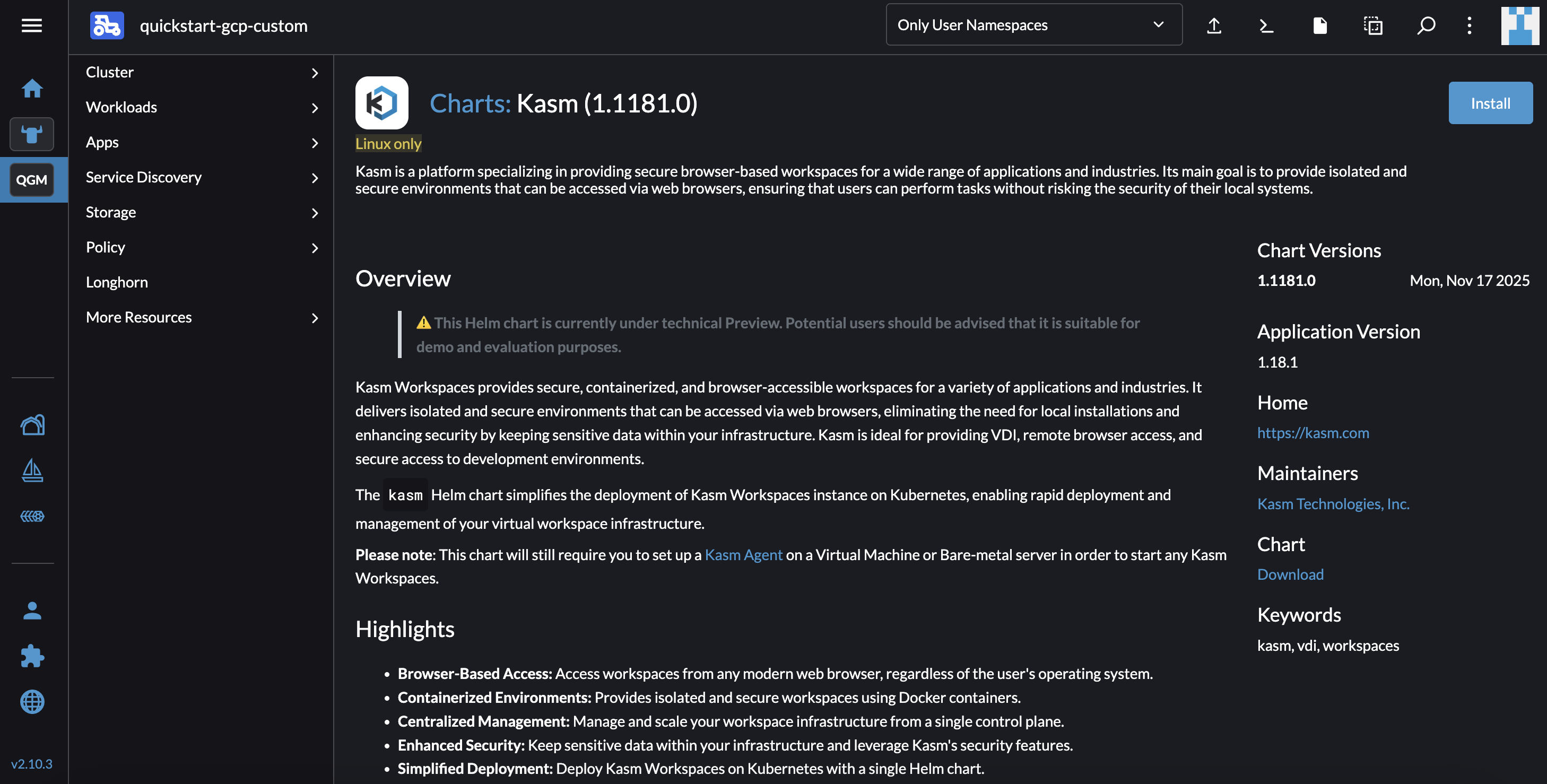Click the Import YAML upload icon
Screen dimensions: 1547x784
pyautogui.click(x=1214, y=25)
